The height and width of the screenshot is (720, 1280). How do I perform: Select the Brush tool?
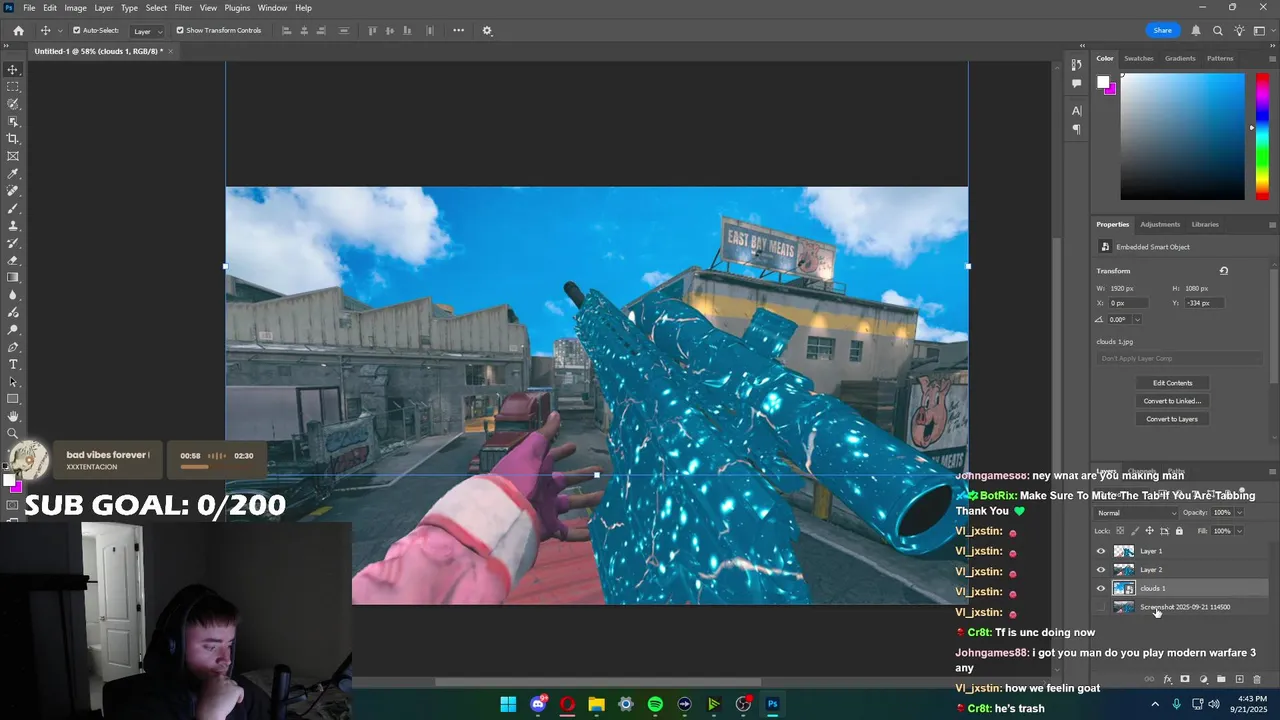(x=13, y=208)
